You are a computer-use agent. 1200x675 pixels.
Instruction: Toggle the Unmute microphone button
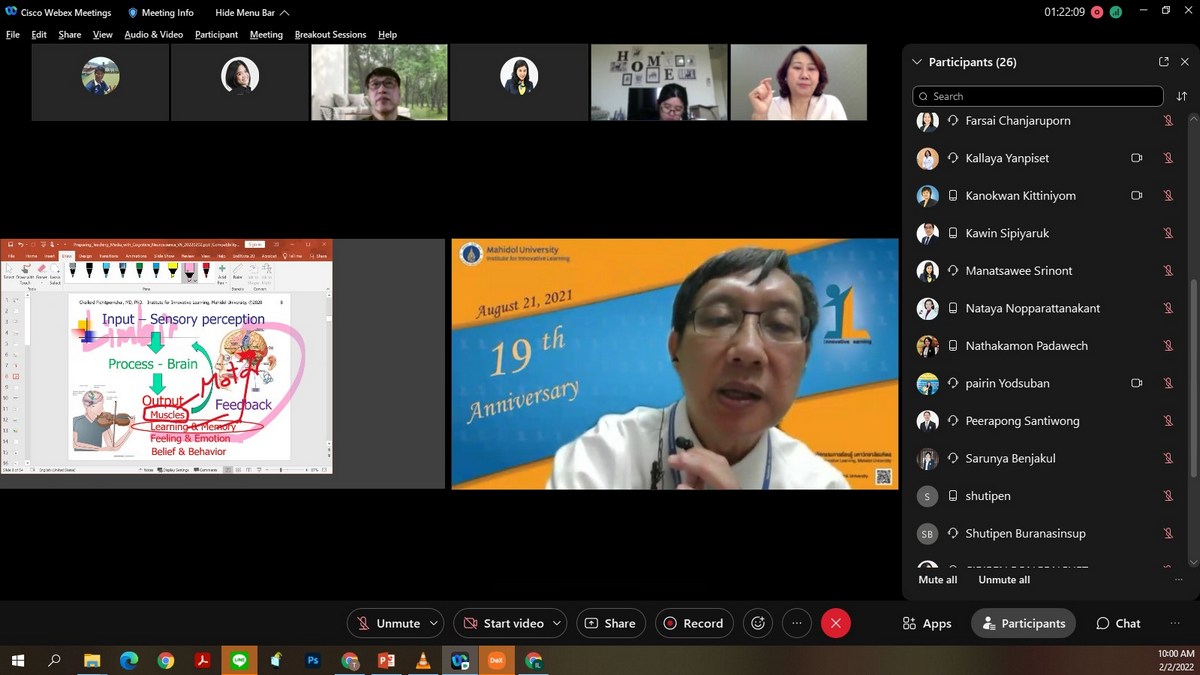[387, 623]
